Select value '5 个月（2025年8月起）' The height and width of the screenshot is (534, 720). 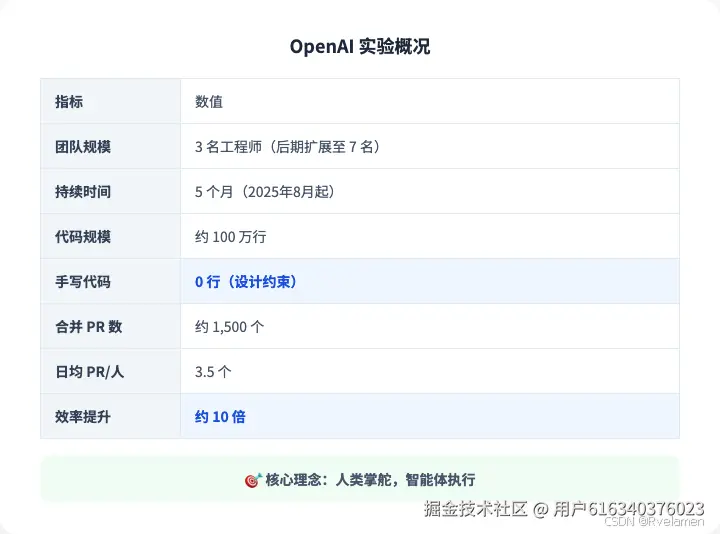tap(267, 191)
